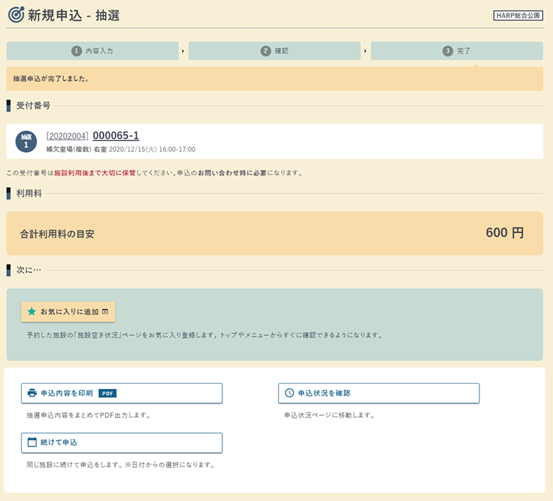
Task: Click the external window icon after お気に入りに追加
Action: [105, 311]
